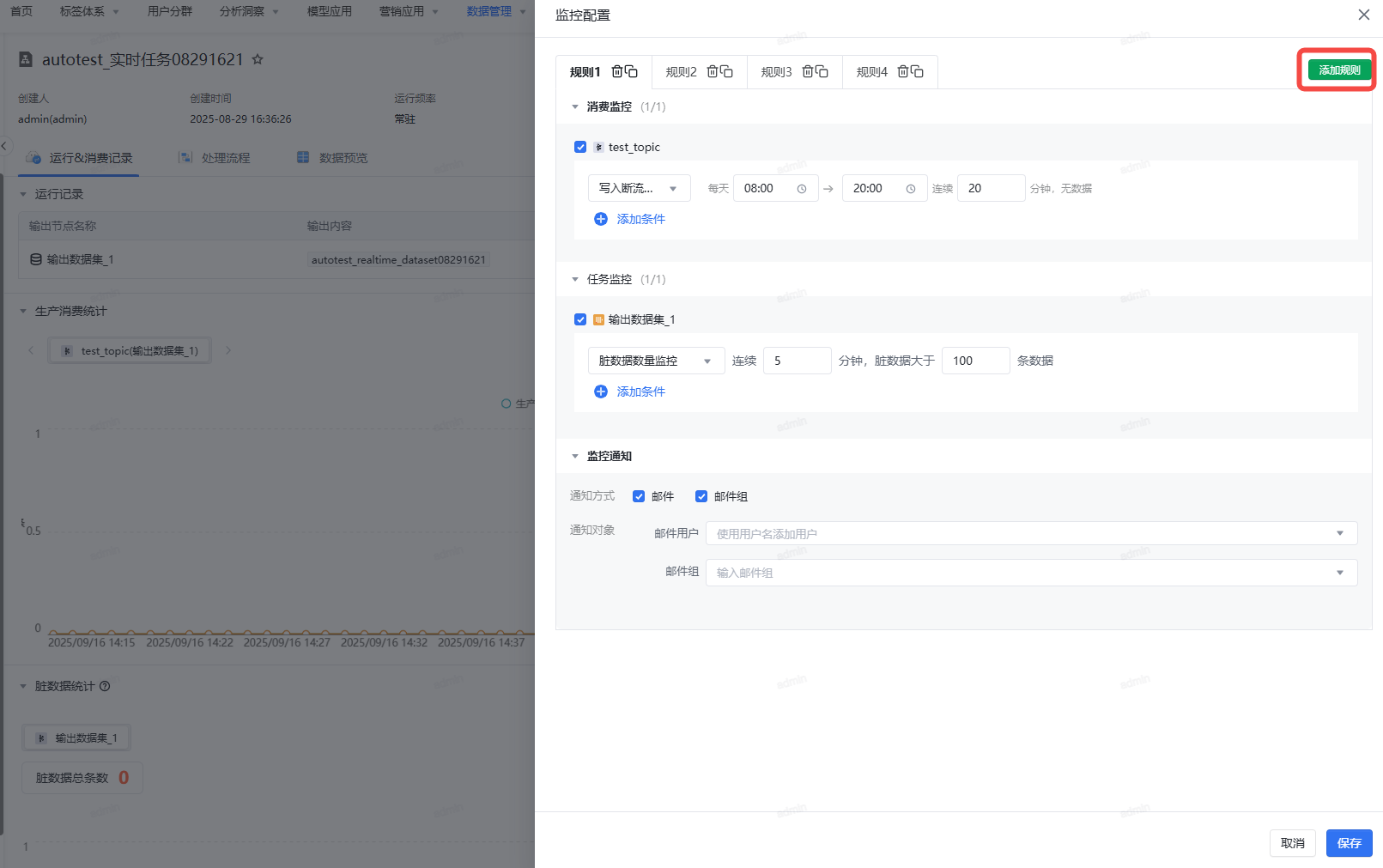Viewport: 1383px width, 868px height.
Task: Click the 08:00 start time field
Action: click(776, 188)
